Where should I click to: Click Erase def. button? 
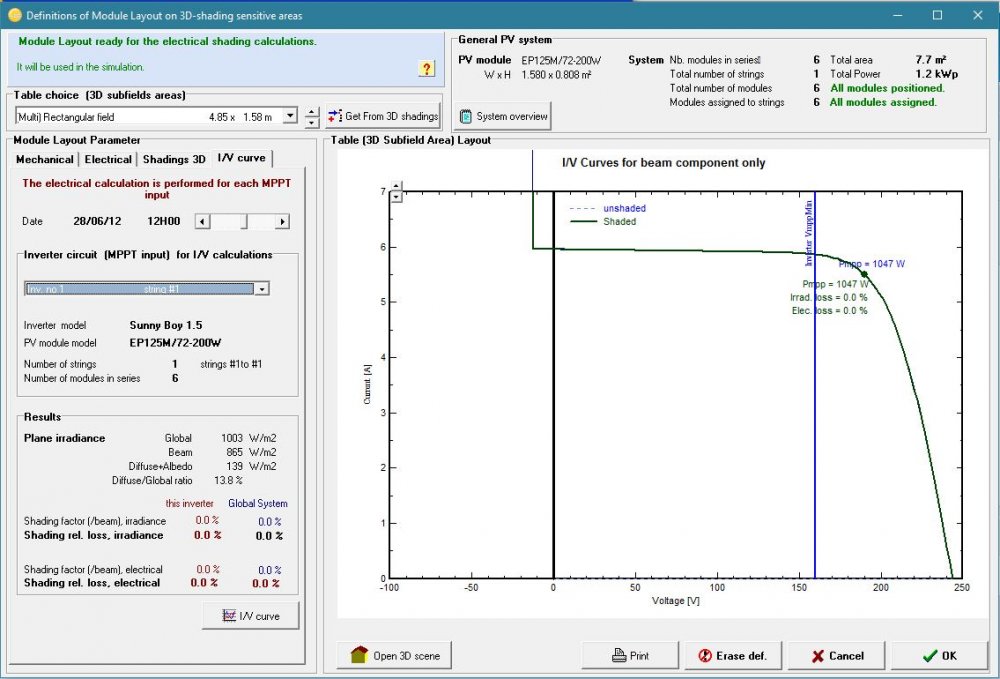tap(732, 656)
